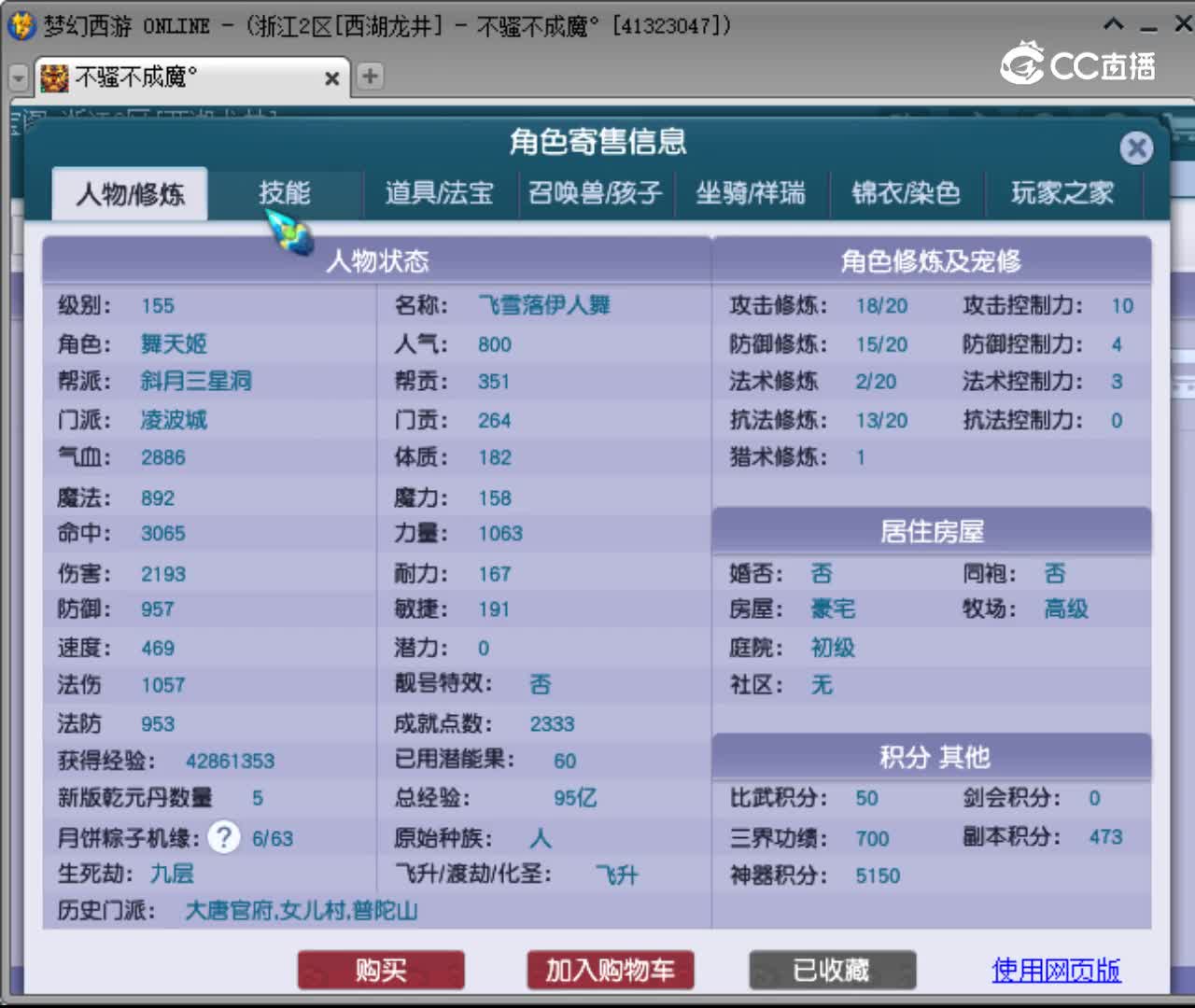Close the 角色寄售信息 dialog
1195x1008 pixels.
coord(1136,147)
